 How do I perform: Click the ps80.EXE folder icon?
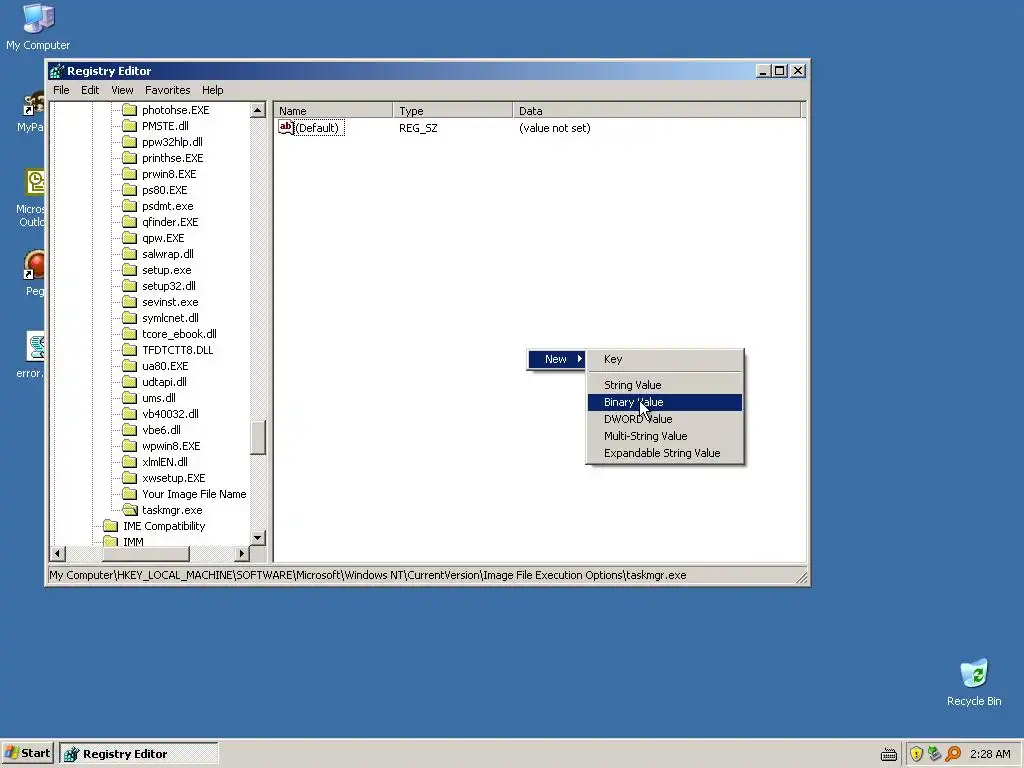coord(130,190)
